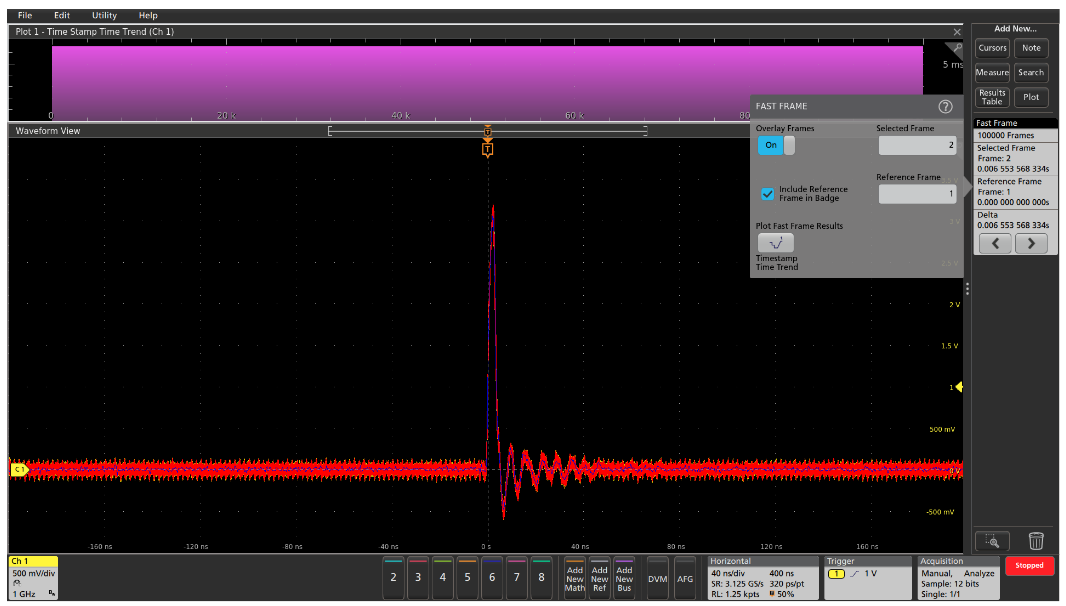Open the Acquisition settings badge
The width and height of the screenshot is (1066, 606).
[956, 577]
